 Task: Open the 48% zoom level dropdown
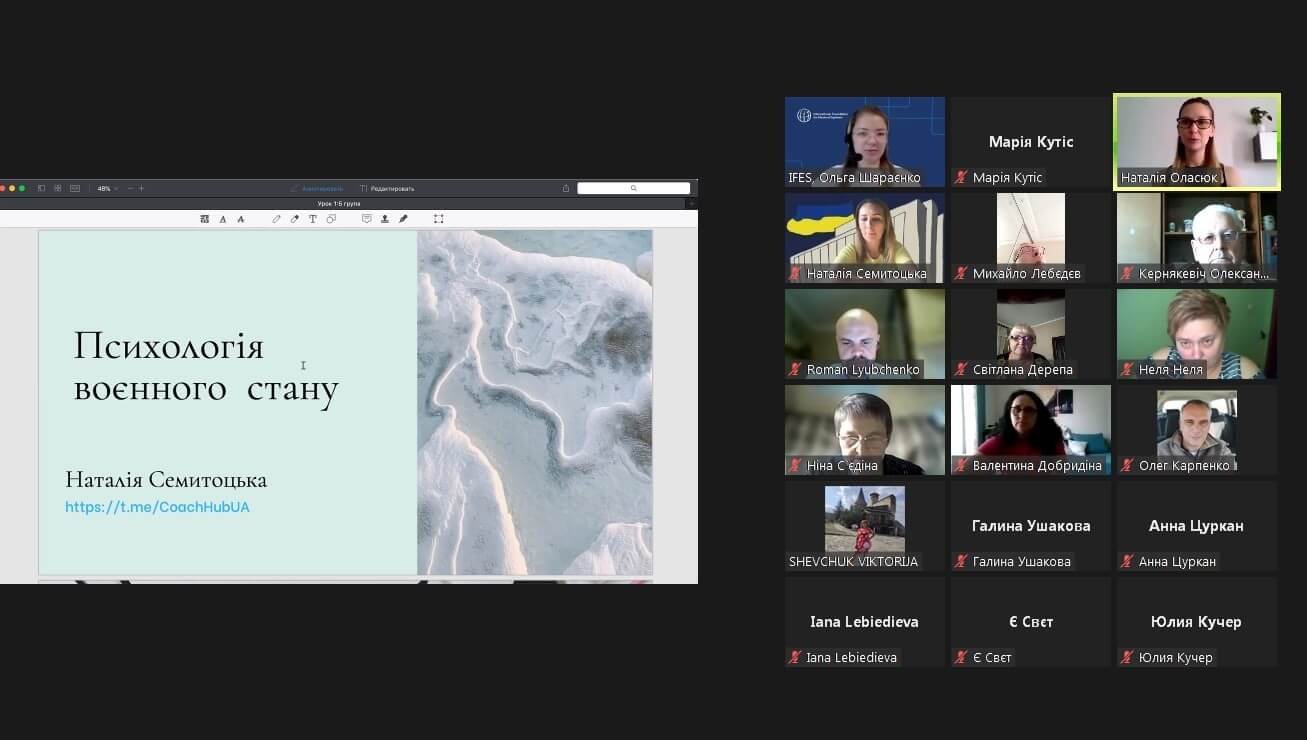tap(107, 188)
